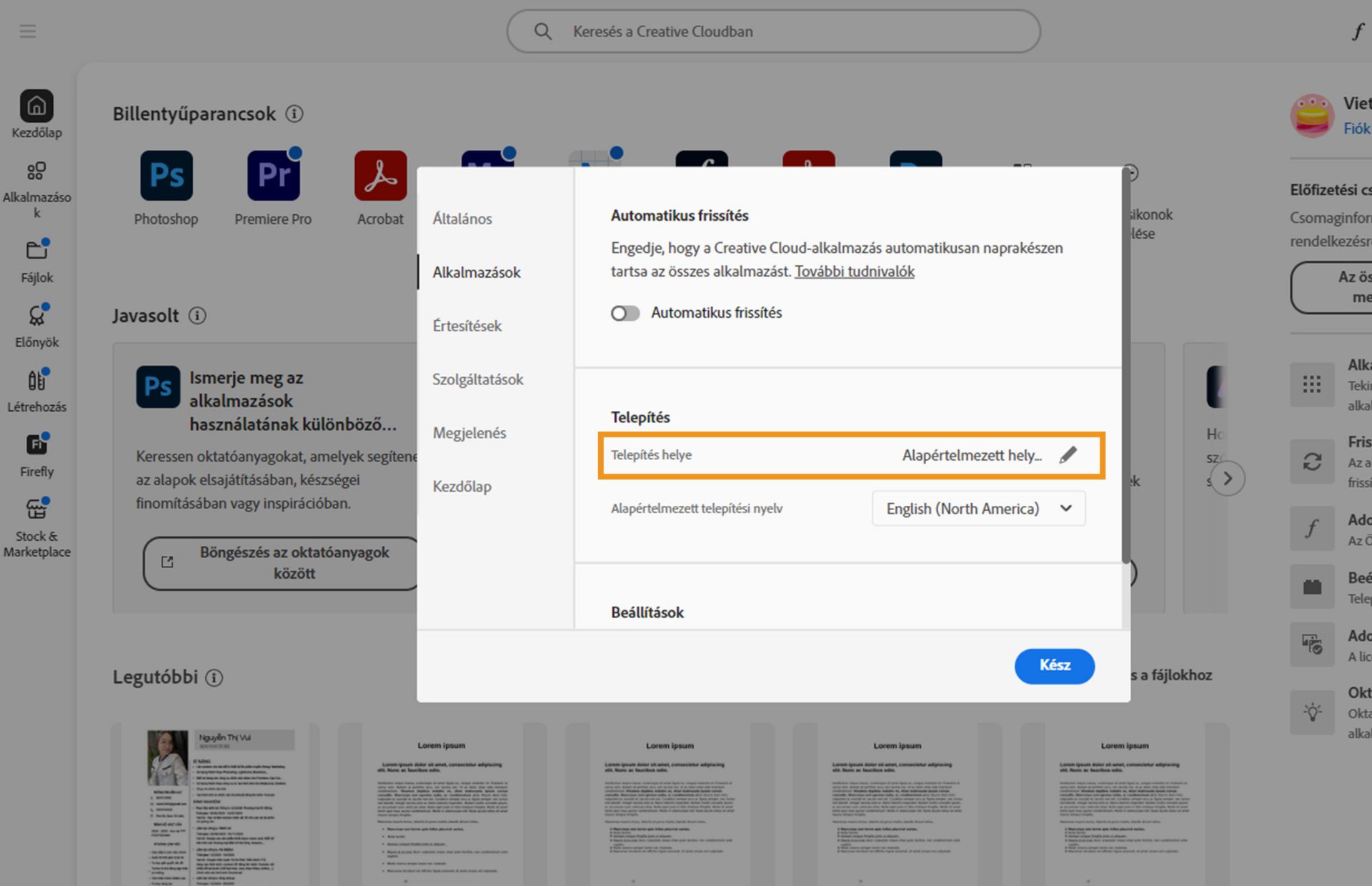Viewport: 1372px width, 886px height.
Task: Open default install language dropdown
Action: [x=978, y=509]
